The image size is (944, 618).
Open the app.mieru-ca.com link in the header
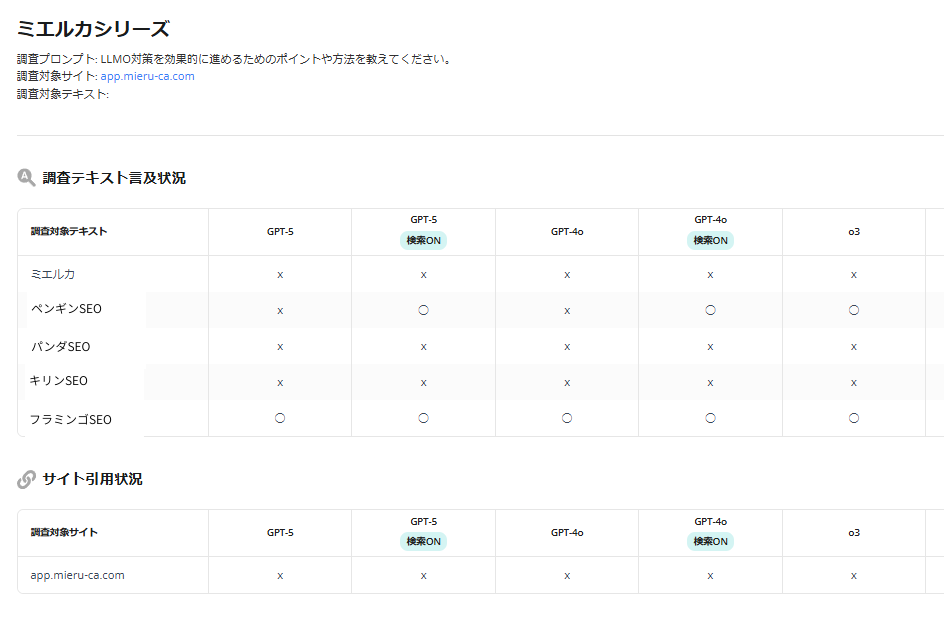tap(147, 76)
